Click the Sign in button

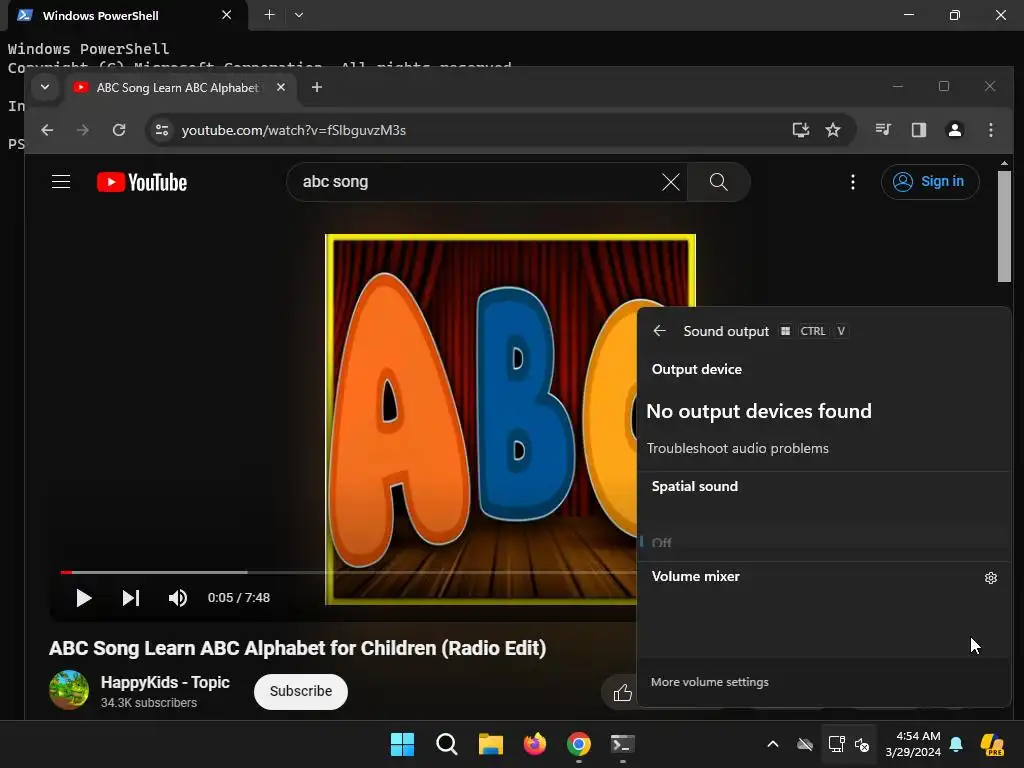click(930, 182)
